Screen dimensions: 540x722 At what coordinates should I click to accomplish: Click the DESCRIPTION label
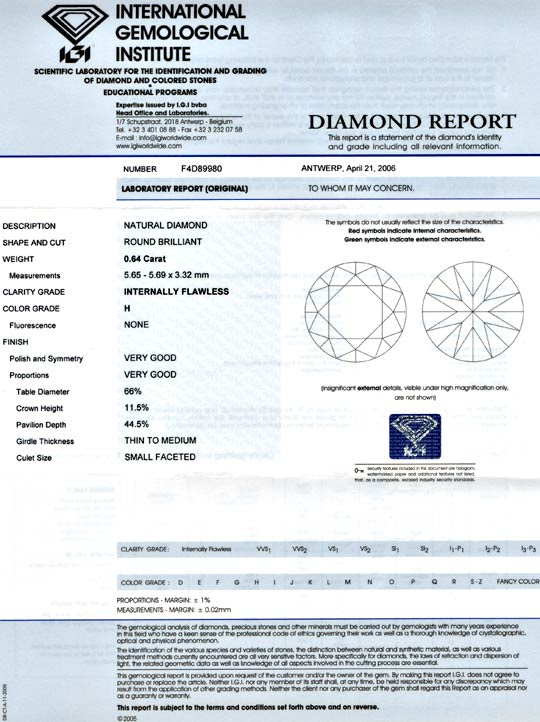pyautogui.click(x=29, y=226)
